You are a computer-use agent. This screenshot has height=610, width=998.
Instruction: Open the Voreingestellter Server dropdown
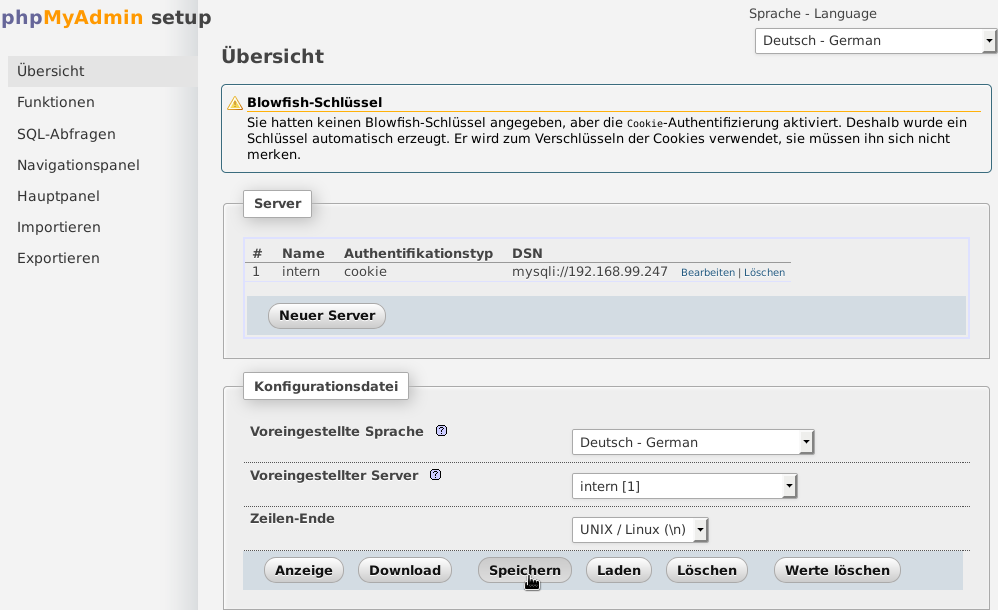684,486
